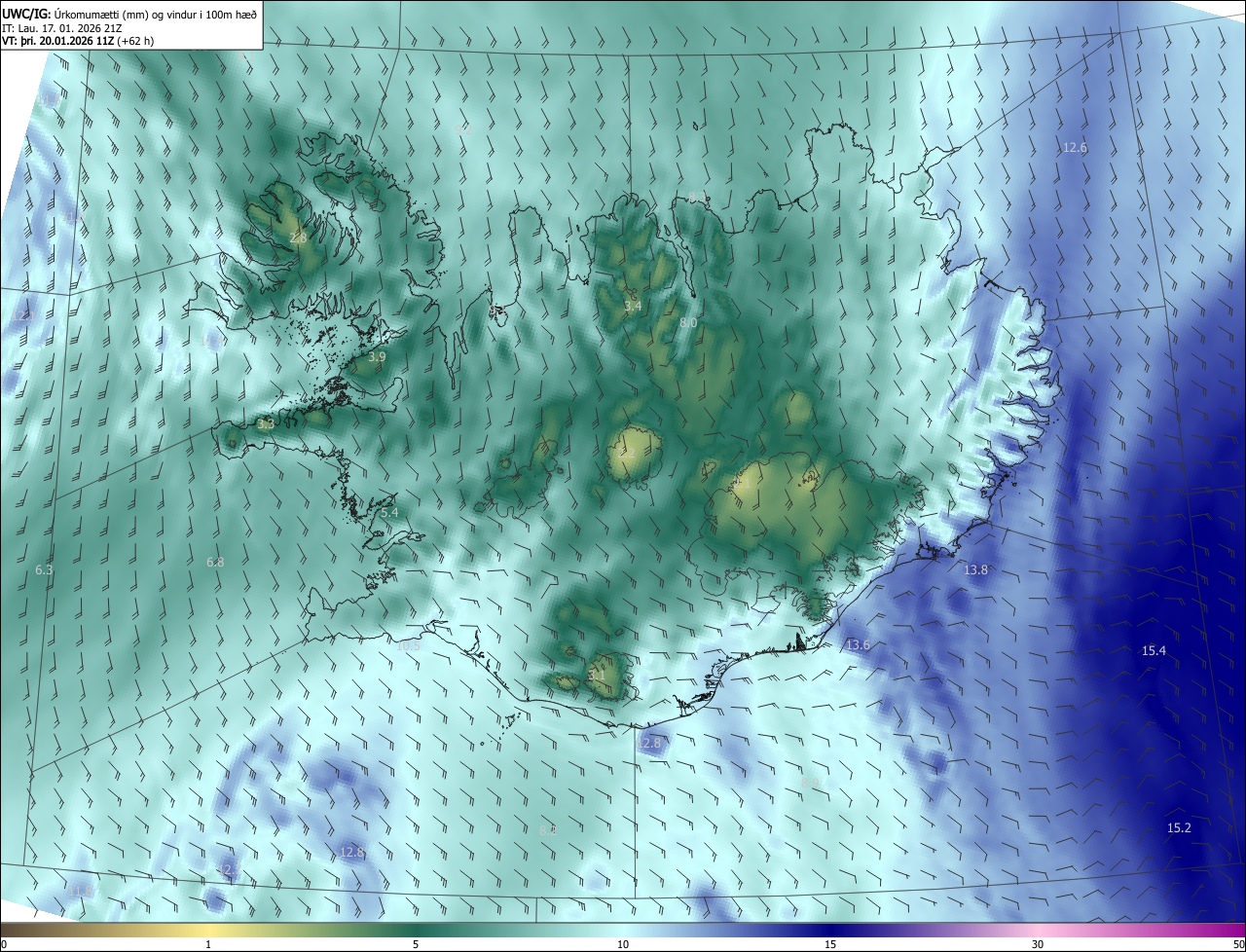Viewport: 1246px width, 952px height.
Task: Click the faint ocean value "8.2"
Action: (x=547, y=830)
